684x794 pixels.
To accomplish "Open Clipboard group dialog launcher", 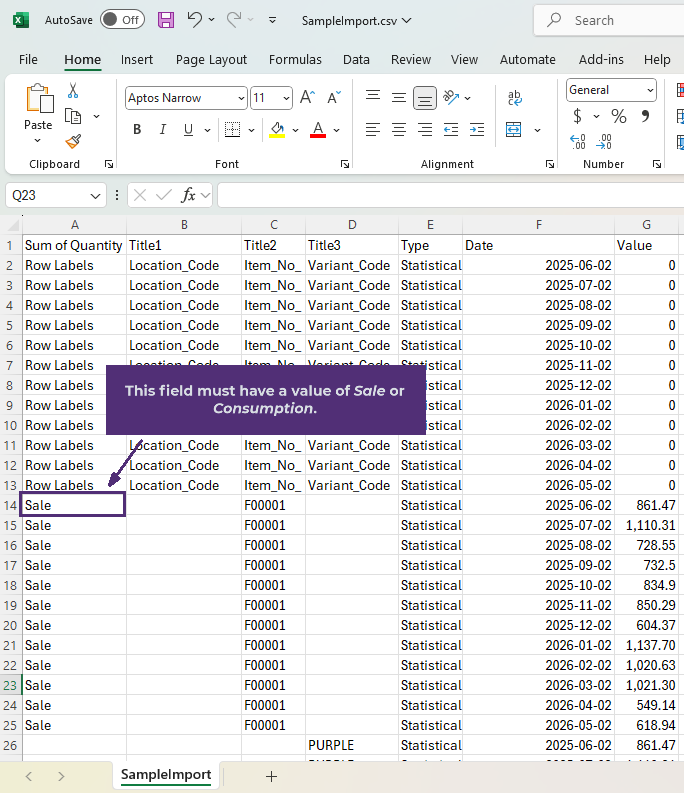I will coord(109,164).
